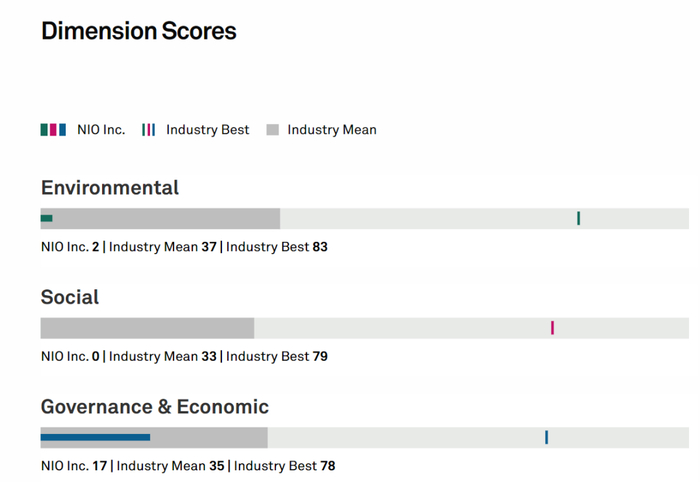Click the Industry Best legend label

pyautogui.click(x=208, y=130)
